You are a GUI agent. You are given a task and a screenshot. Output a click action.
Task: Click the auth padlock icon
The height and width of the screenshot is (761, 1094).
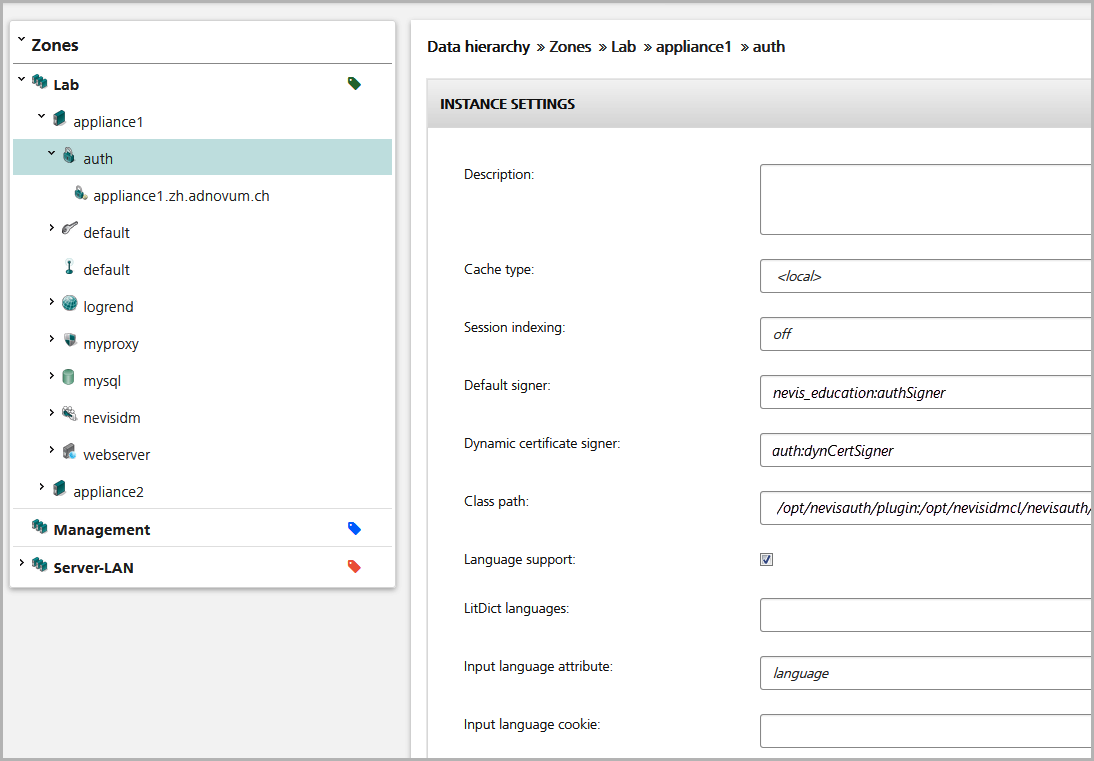[68, 156]
